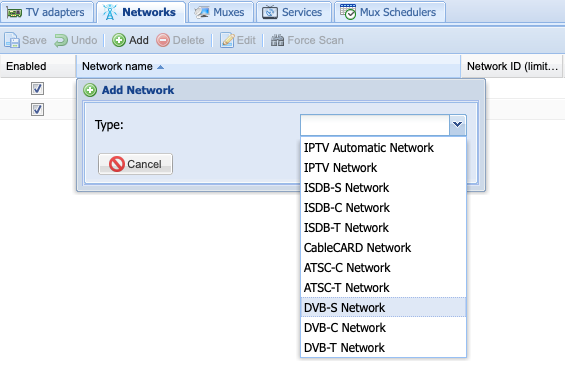Select ISDB-S Network type
The image size is (565, 376).
[x=383, y=188]
